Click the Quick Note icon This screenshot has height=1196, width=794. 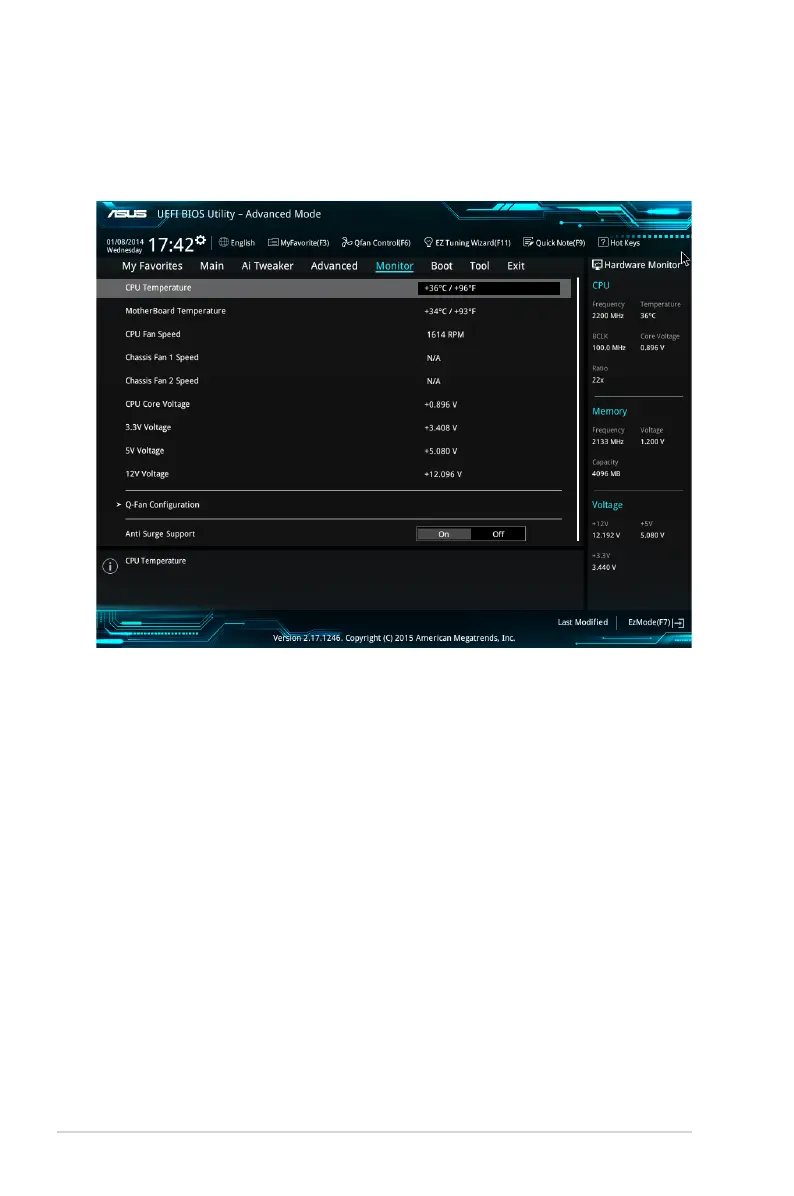pos(528,243)
